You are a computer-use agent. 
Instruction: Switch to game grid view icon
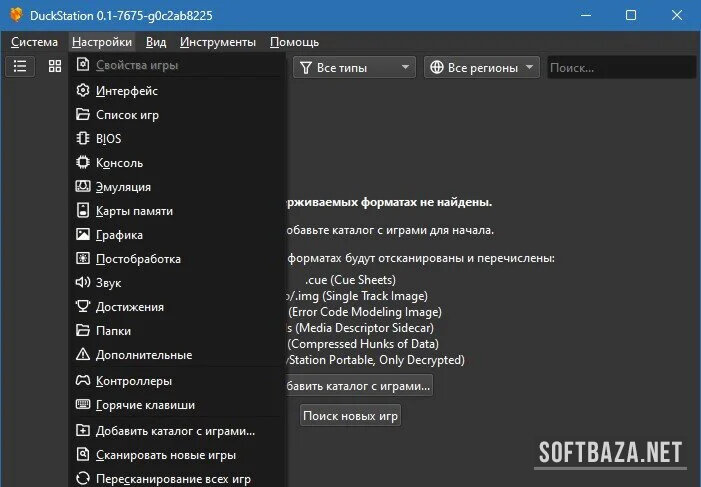pyautogui.click(x=55, y=67)
